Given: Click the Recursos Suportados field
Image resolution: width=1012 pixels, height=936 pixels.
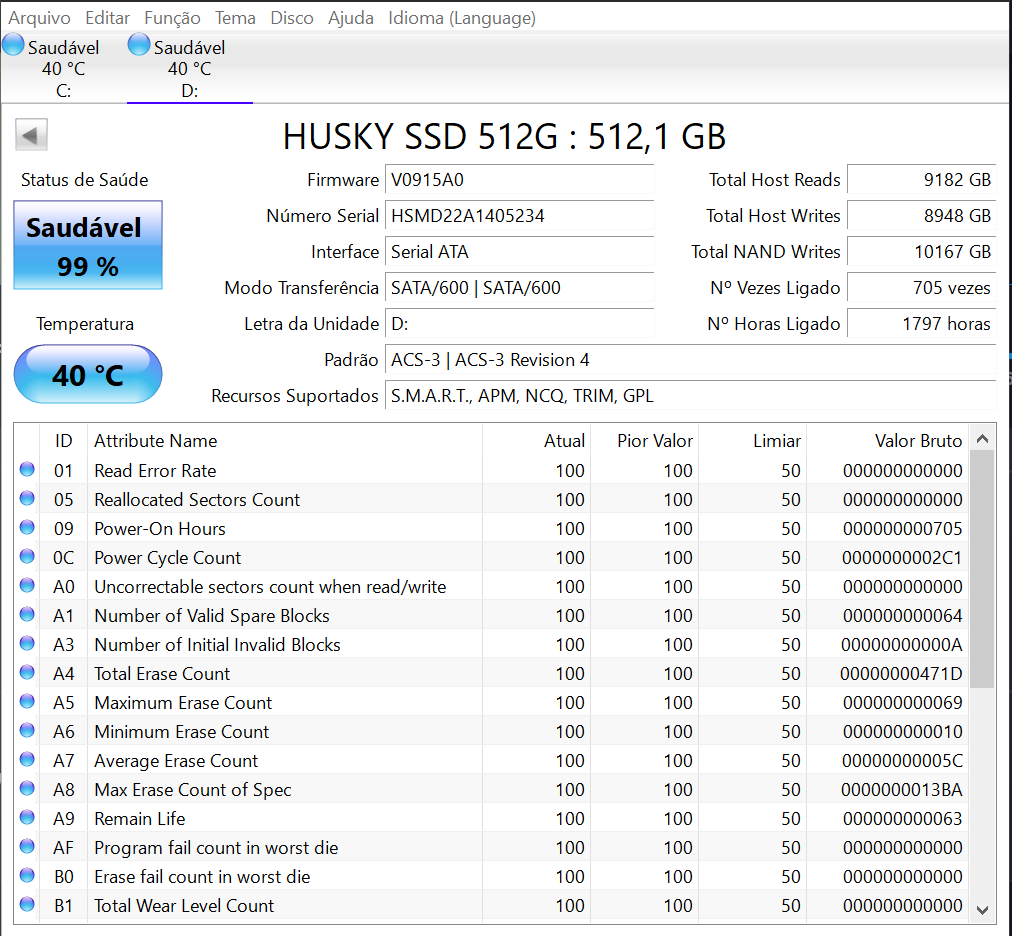Looking at the screenshot, I should coord(691,396).
